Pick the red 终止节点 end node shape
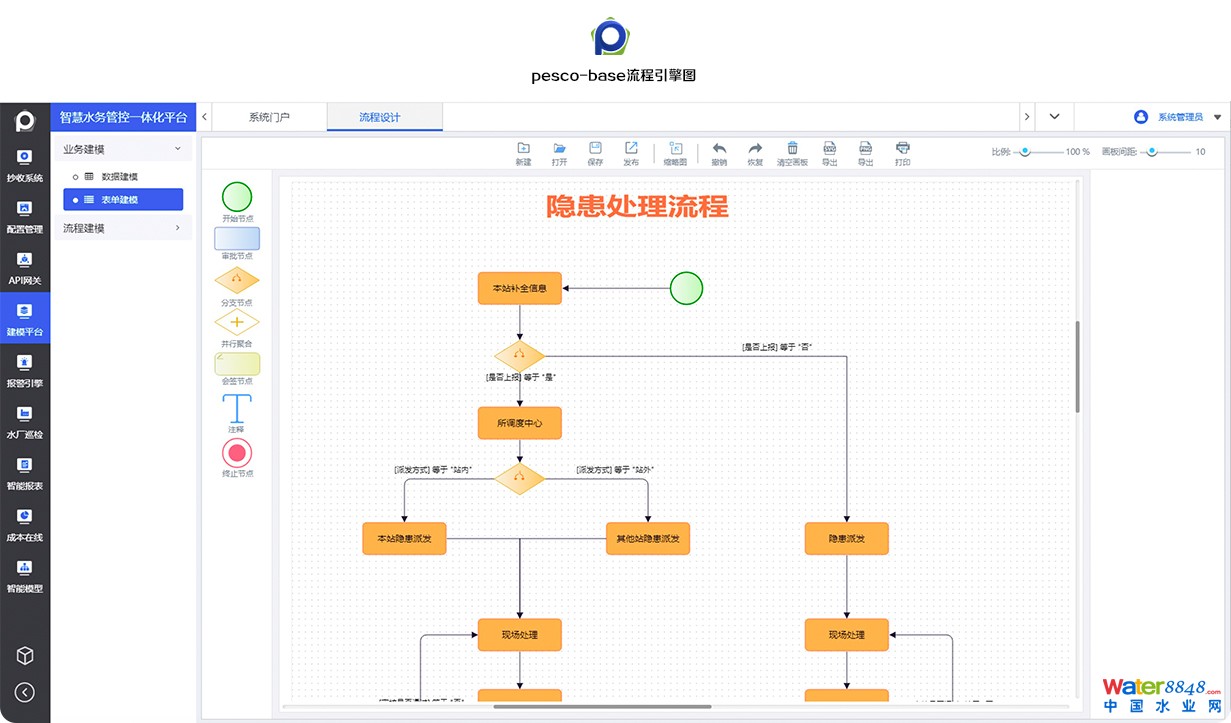The height and width of the screenshot is (723, 1231). click(237, 453)
